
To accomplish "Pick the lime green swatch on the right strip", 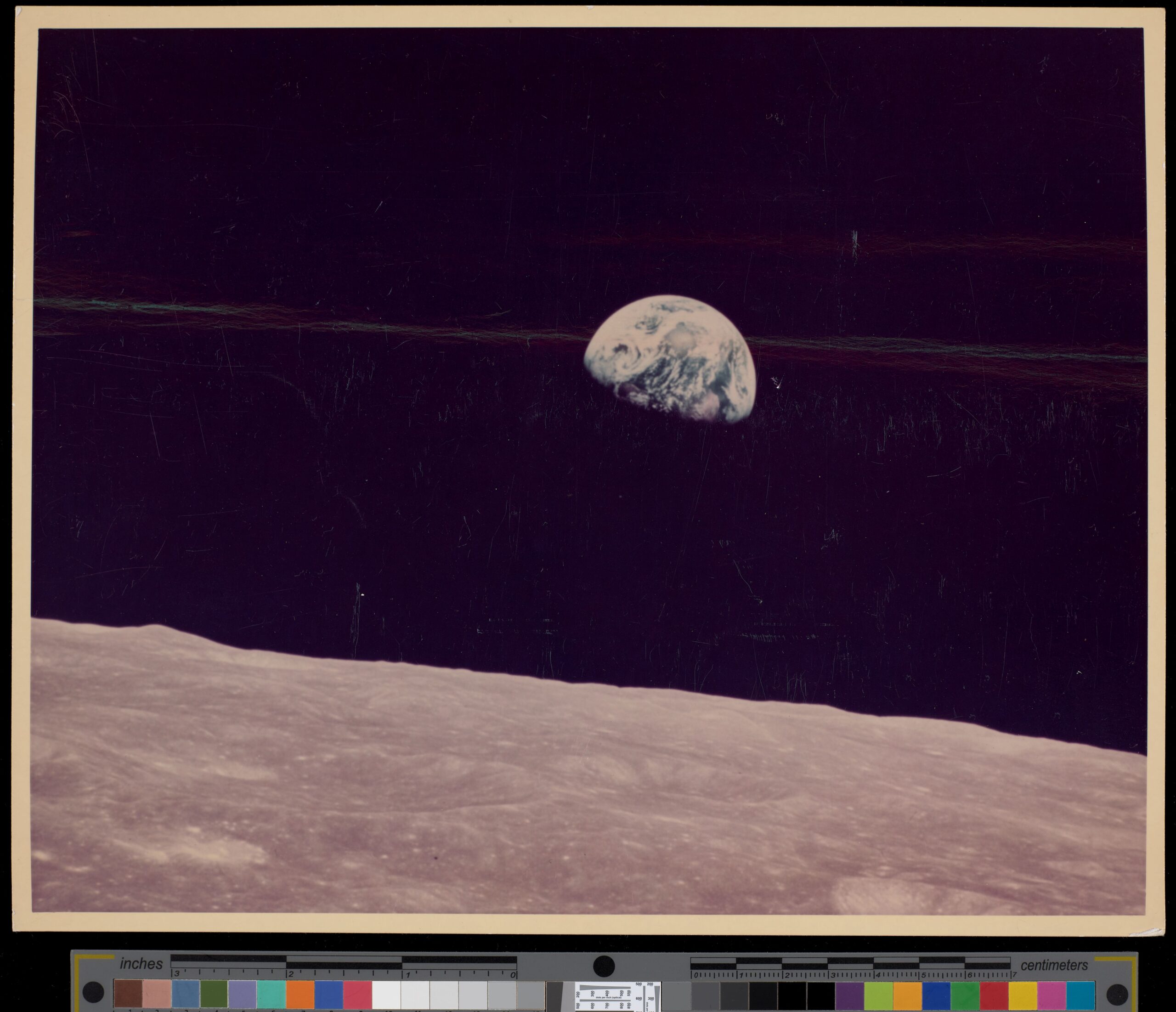I will coord(879,995).
